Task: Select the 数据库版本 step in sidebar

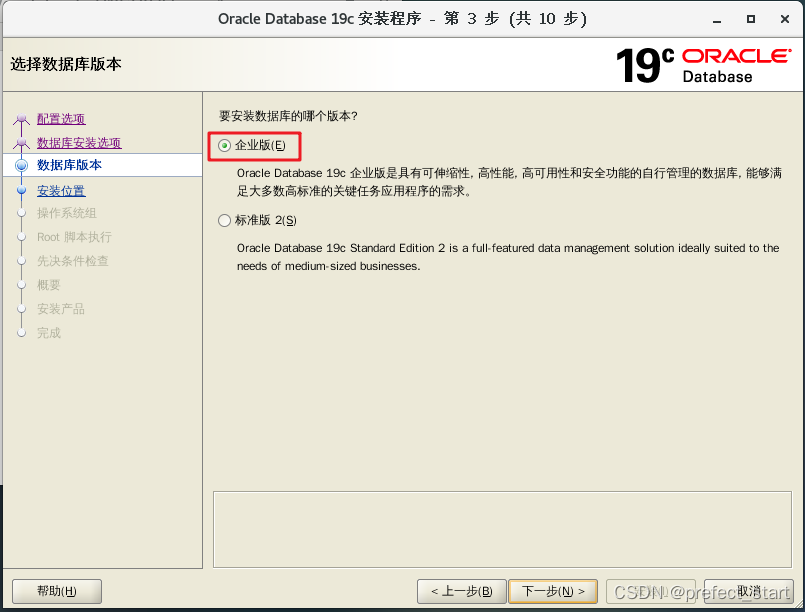Action: (103, 165)
